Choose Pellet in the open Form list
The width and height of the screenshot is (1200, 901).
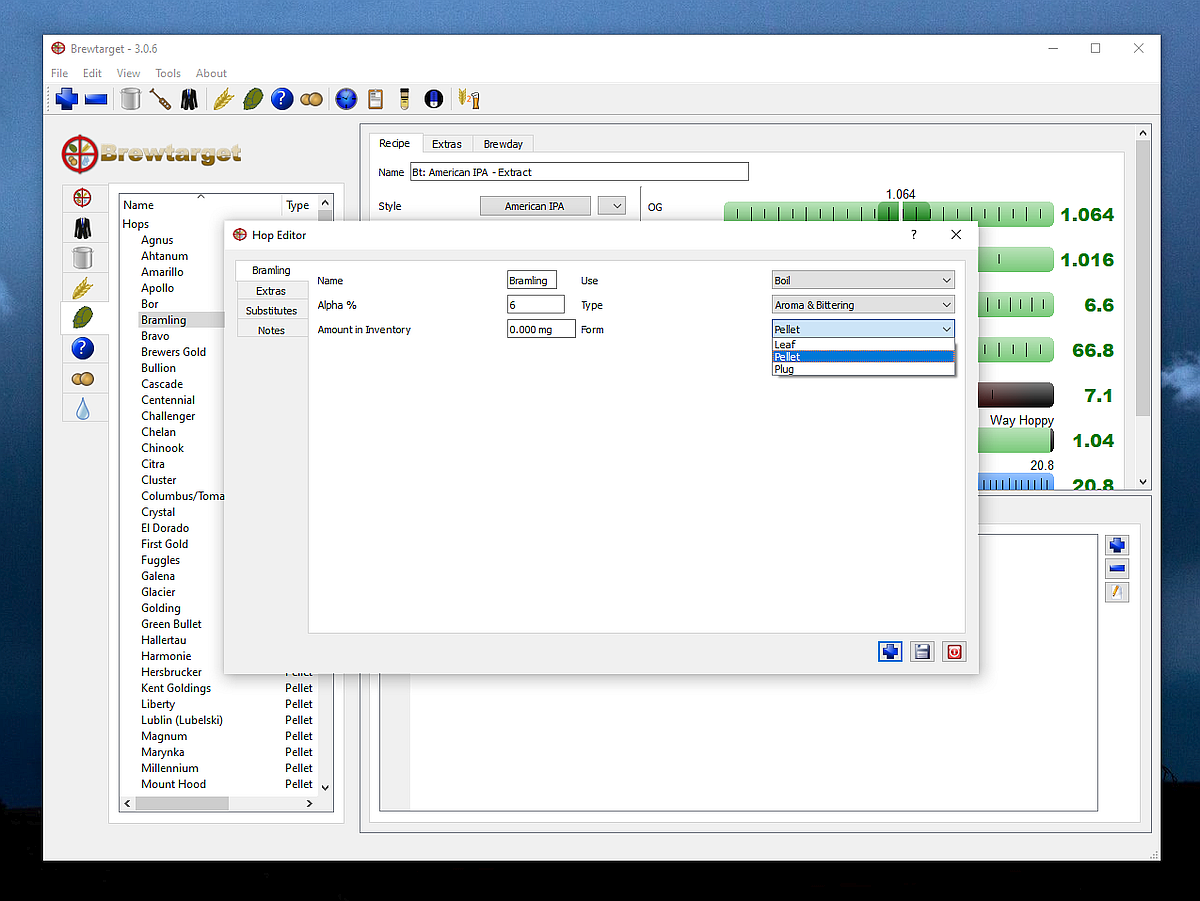[x=864, y=357]
